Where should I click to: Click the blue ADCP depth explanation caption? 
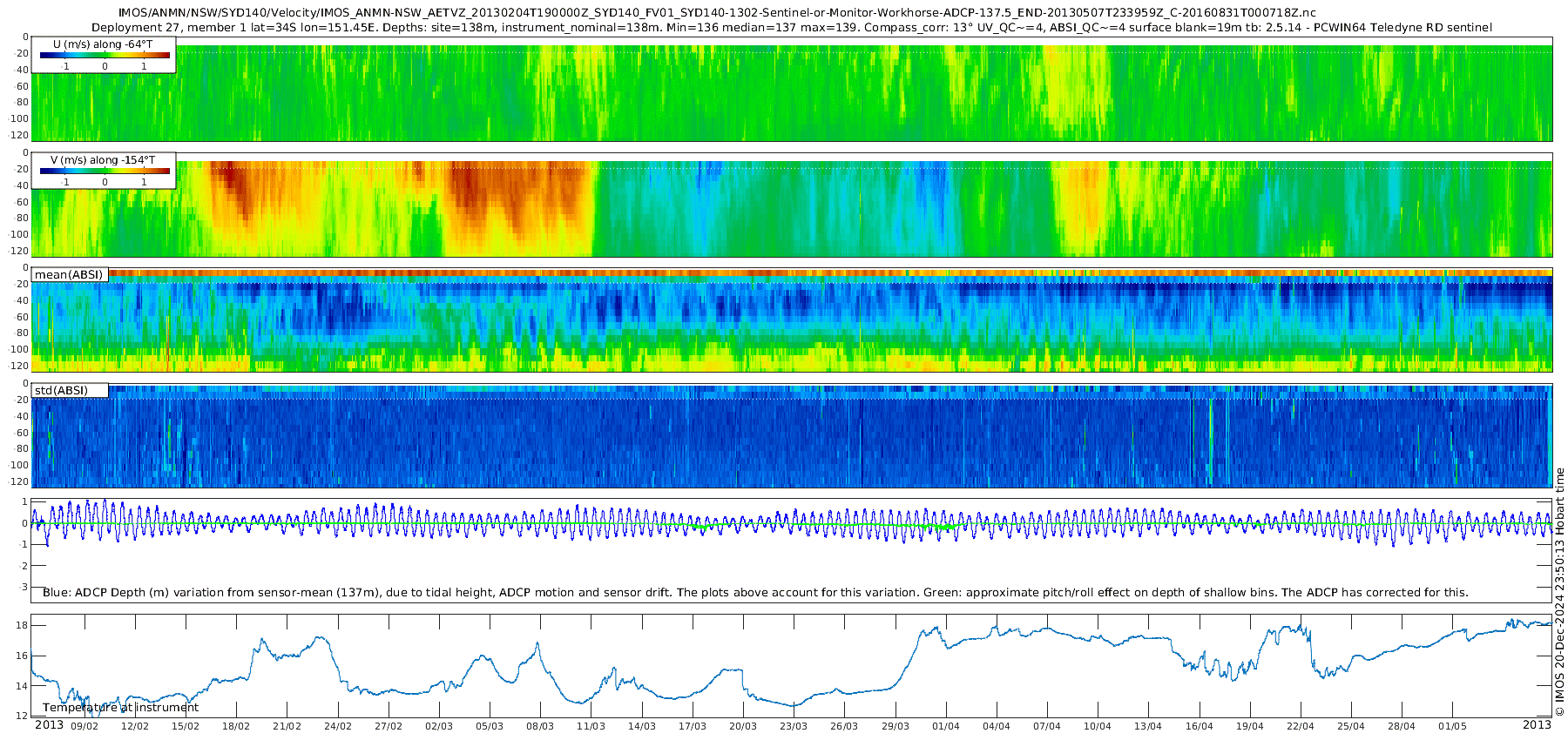click(x=755, y=593)
